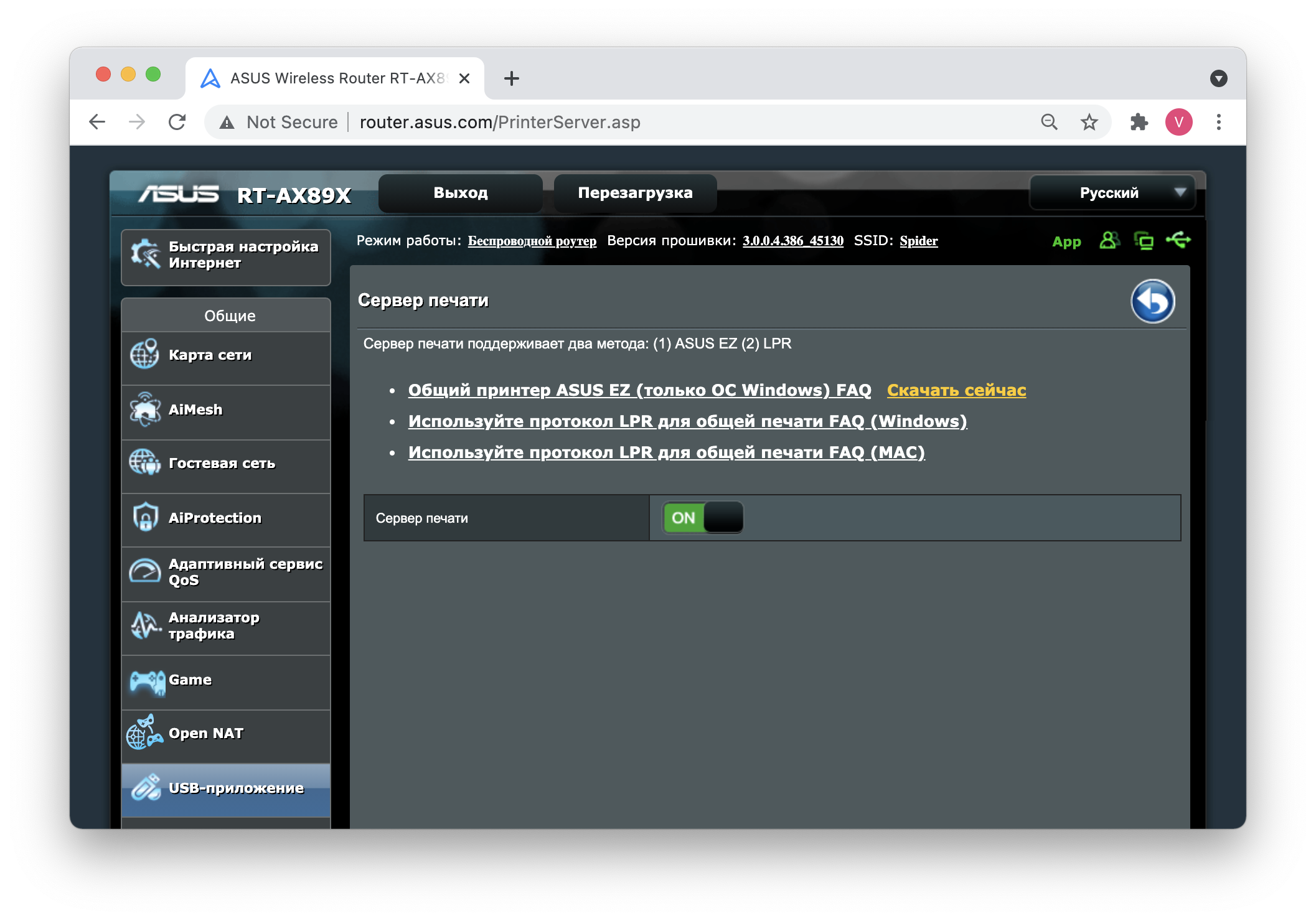The image size is (1316, 921).
Task: Click the Скачать сейчас link
Action: pyautogui.click(x=956, y=390)
